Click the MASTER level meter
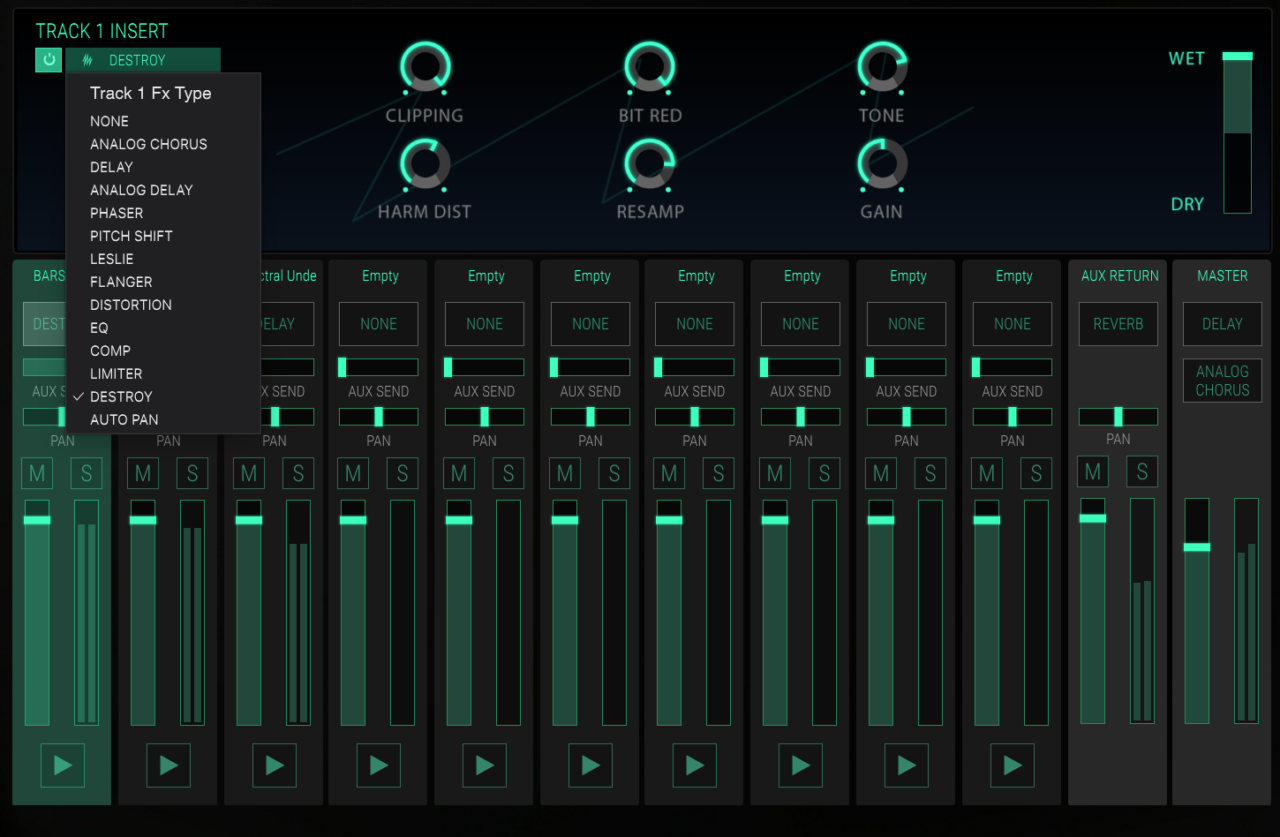The width and height of the screenshot is (1280, 837). click(x=1246, y=611)
